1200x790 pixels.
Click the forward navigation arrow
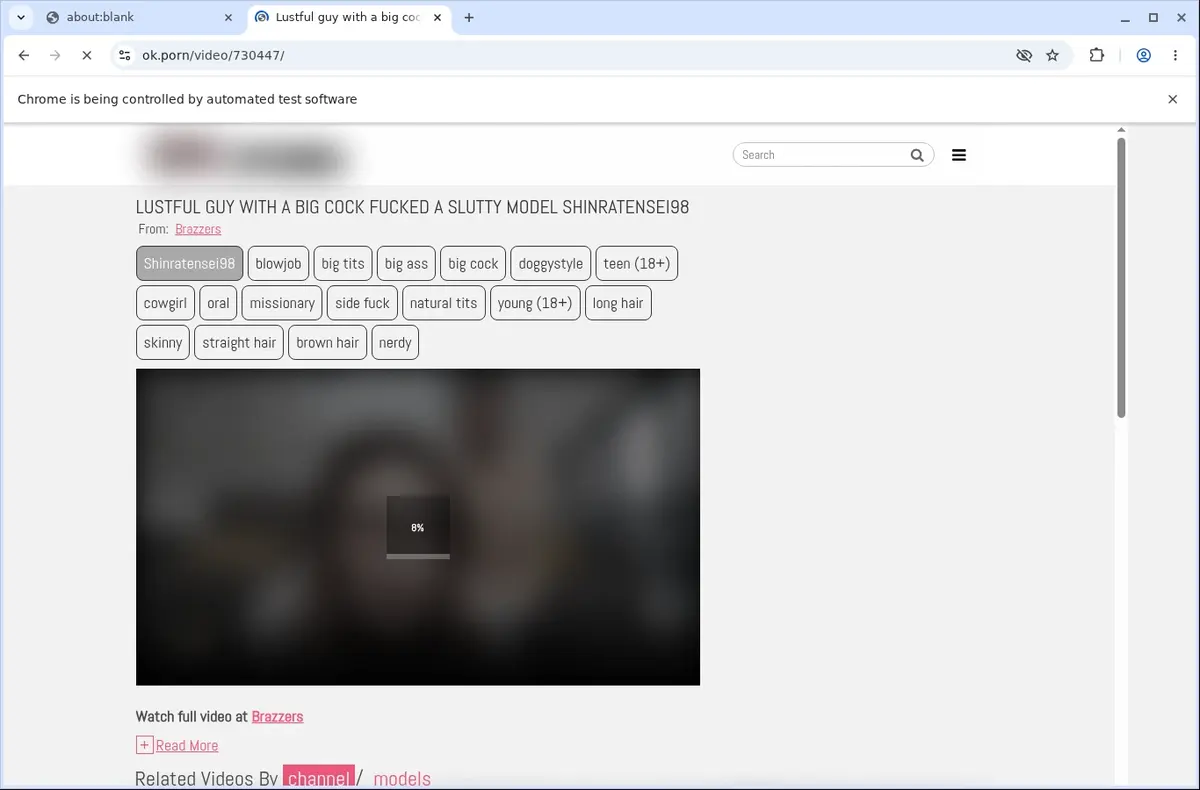pos(55,56)
